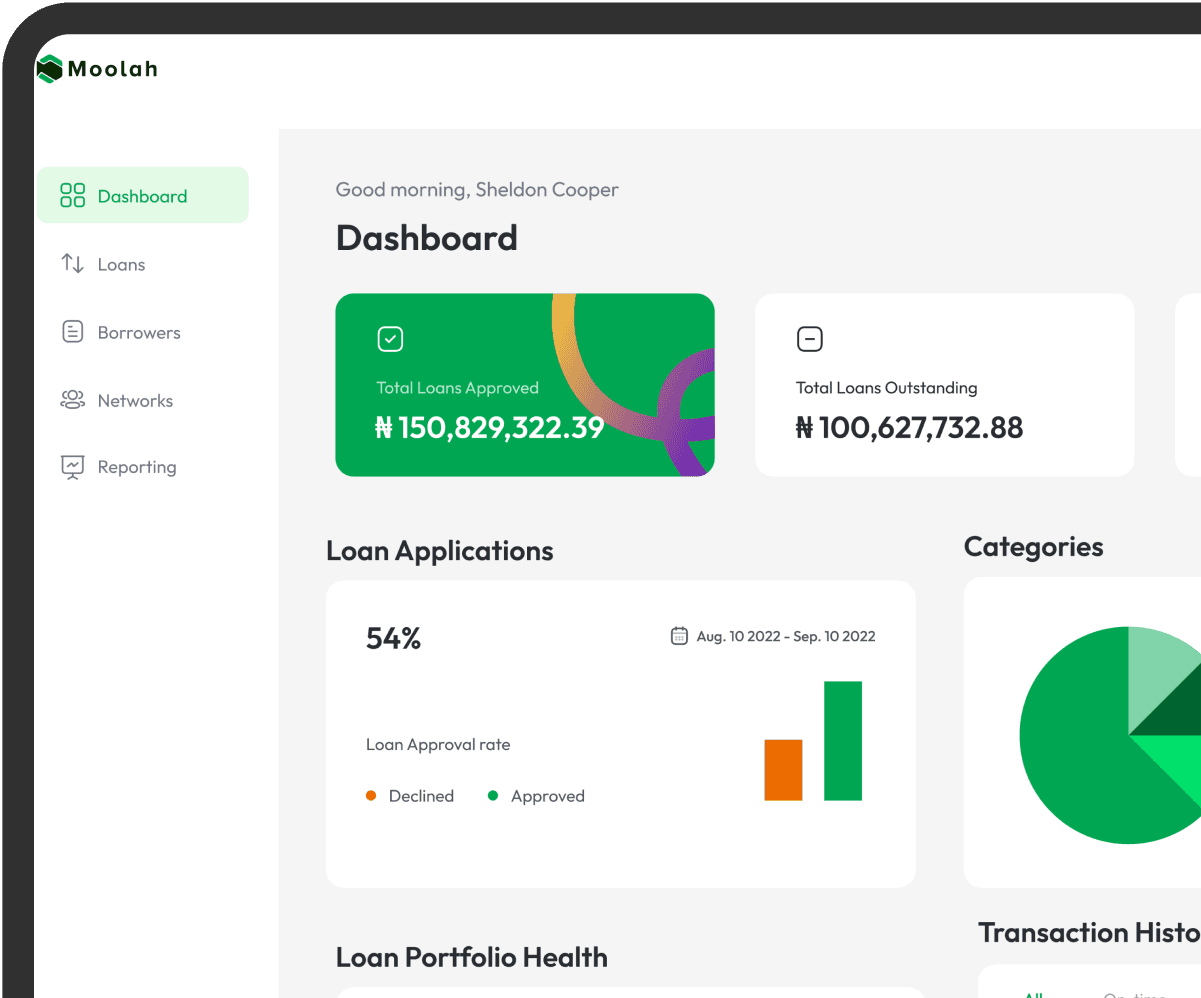Click the 'Total Loans Outstanding' label
Viewport: 1201px width, 998px height.
[x=886, y=388]
